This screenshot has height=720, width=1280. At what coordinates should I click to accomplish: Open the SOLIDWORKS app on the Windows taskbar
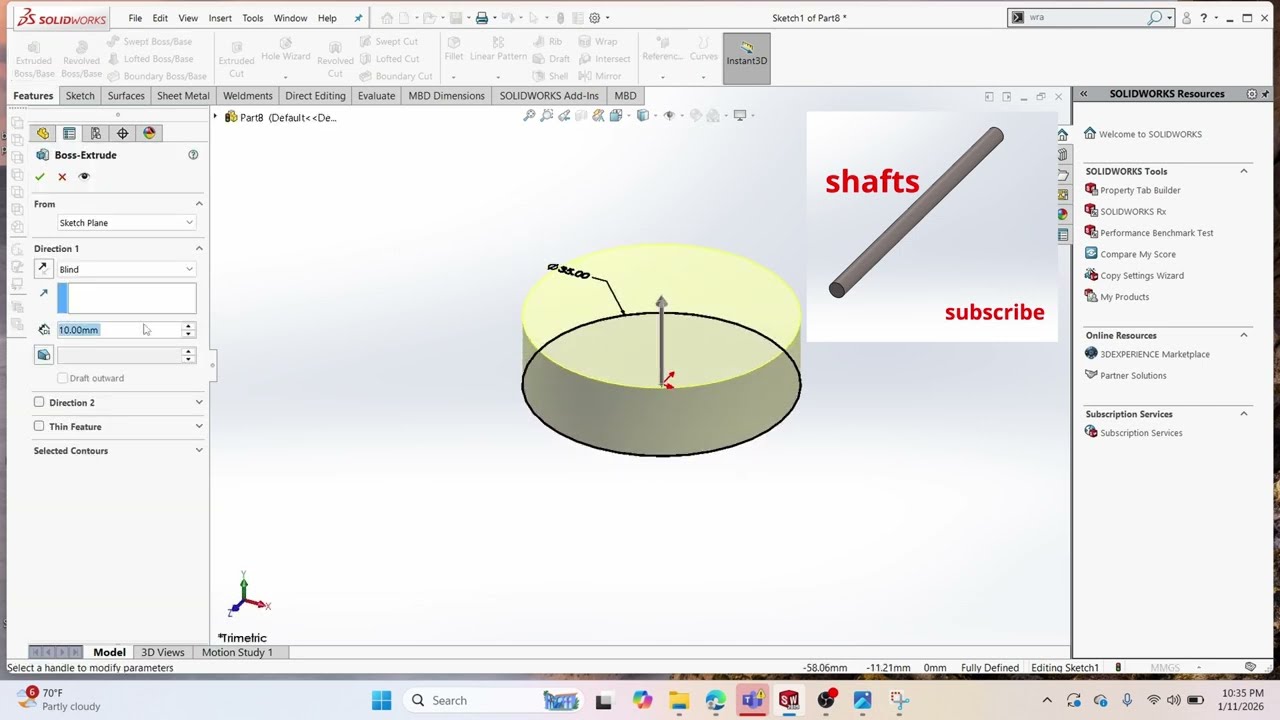coord(789,701)
